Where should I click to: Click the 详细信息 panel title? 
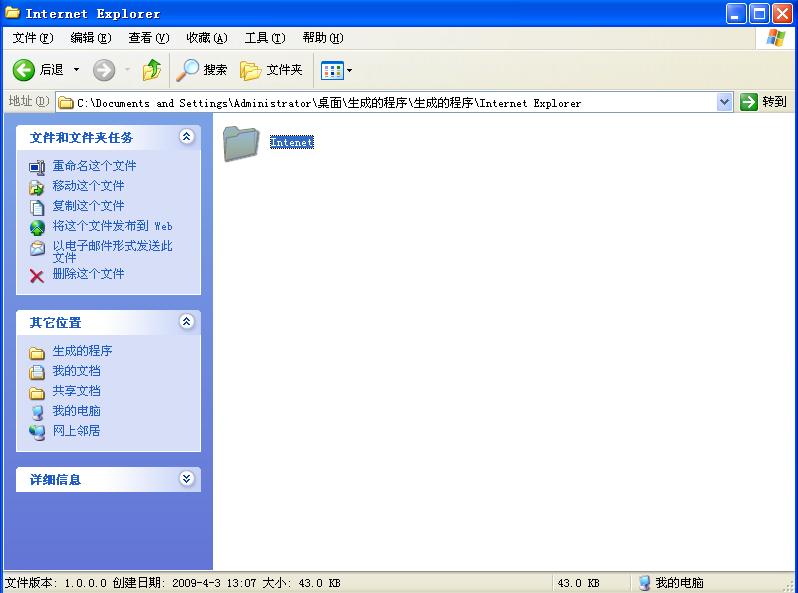click(x=55, y=479)
